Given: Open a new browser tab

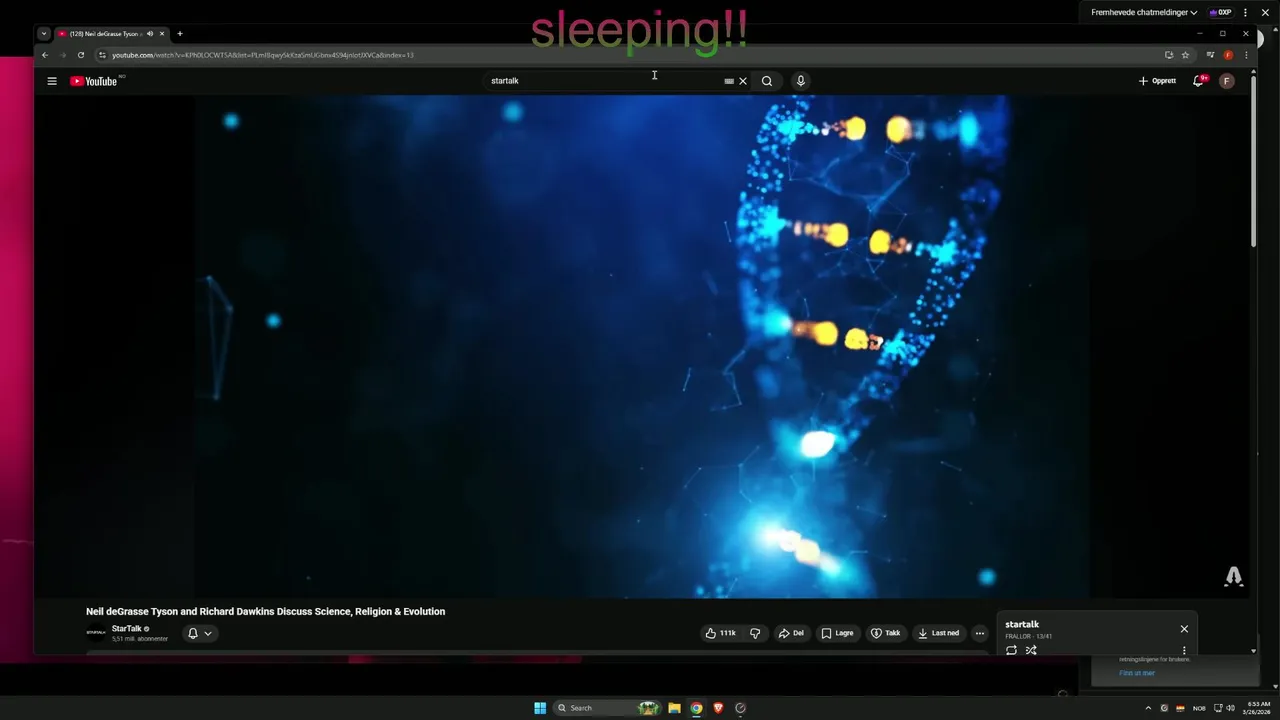Looking at the screenshot, I should click(180, 34).
